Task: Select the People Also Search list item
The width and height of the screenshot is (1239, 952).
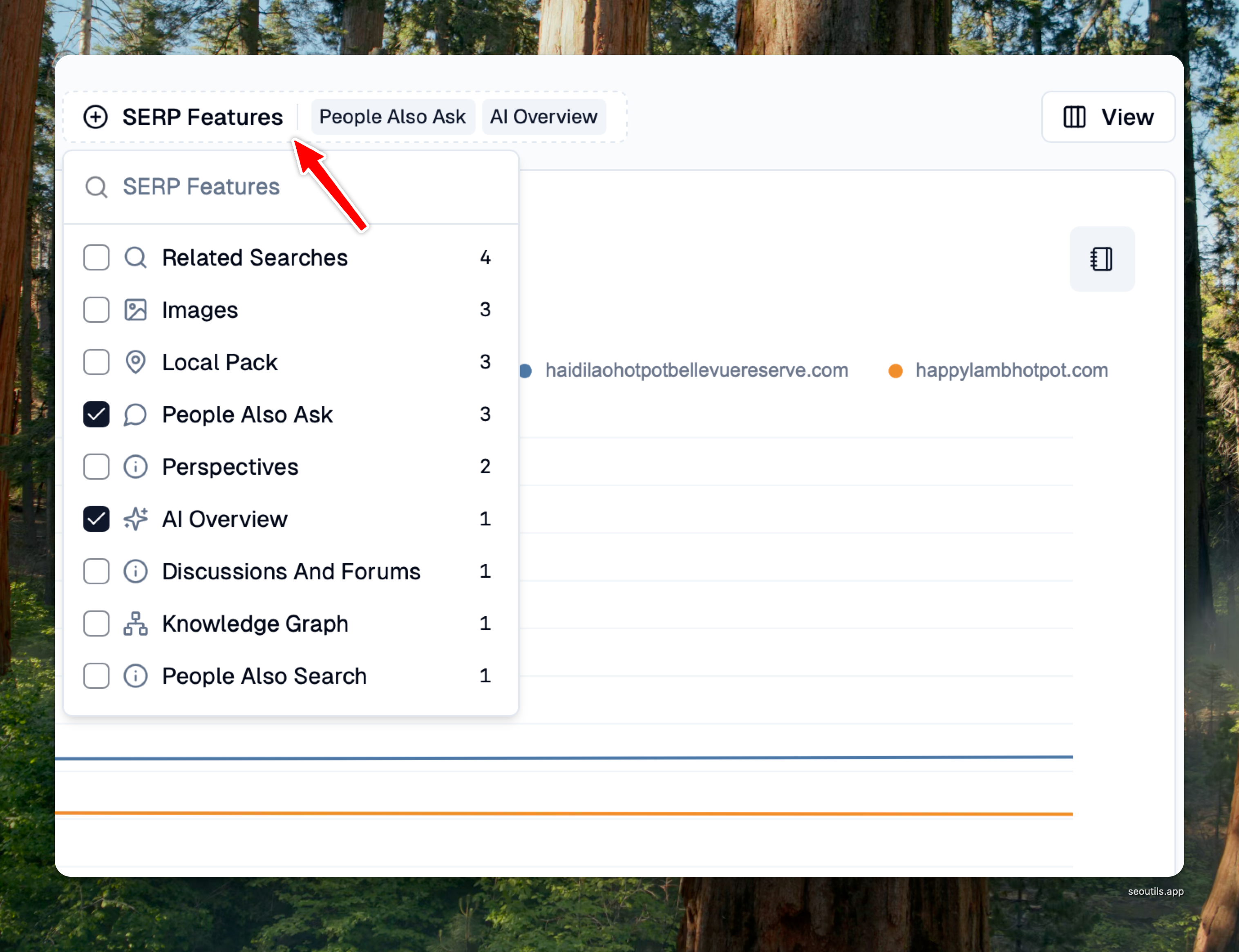Action: coord(264,676)
